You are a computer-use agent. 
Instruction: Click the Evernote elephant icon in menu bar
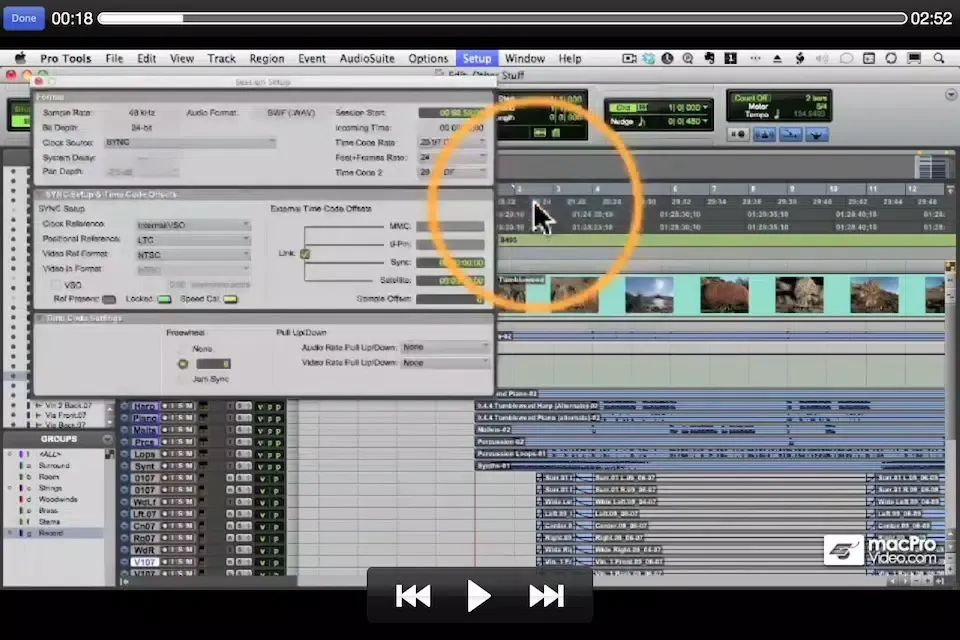[x=709, y=58]
